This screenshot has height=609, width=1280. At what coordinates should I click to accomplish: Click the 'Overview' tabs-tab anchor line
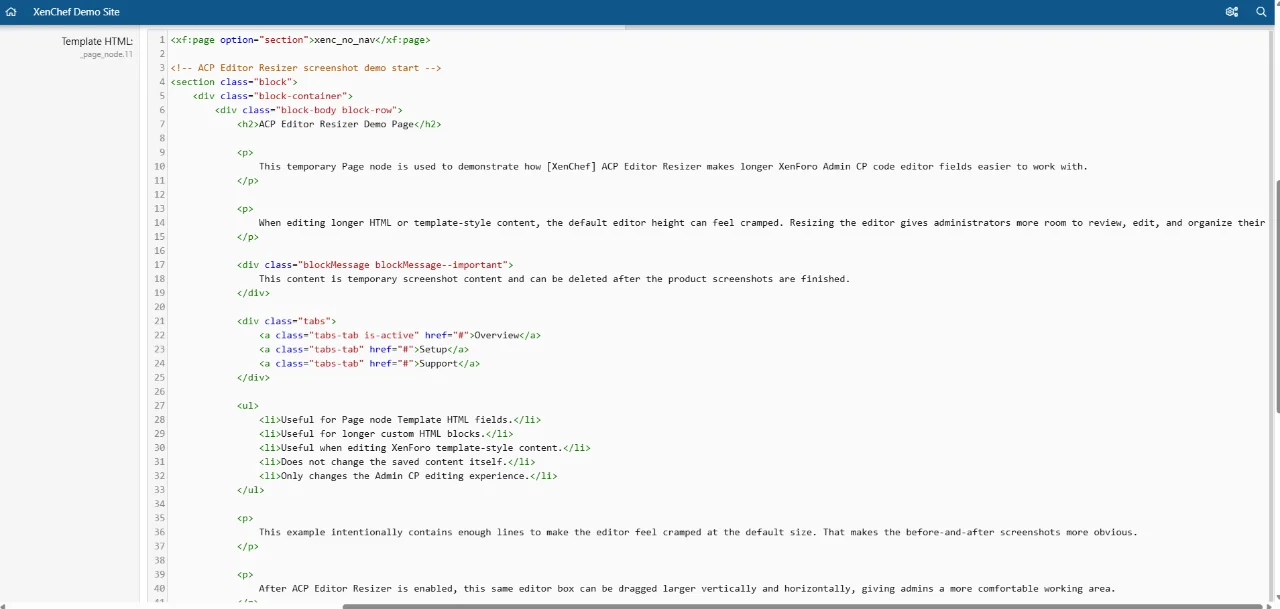coord(400,335)
